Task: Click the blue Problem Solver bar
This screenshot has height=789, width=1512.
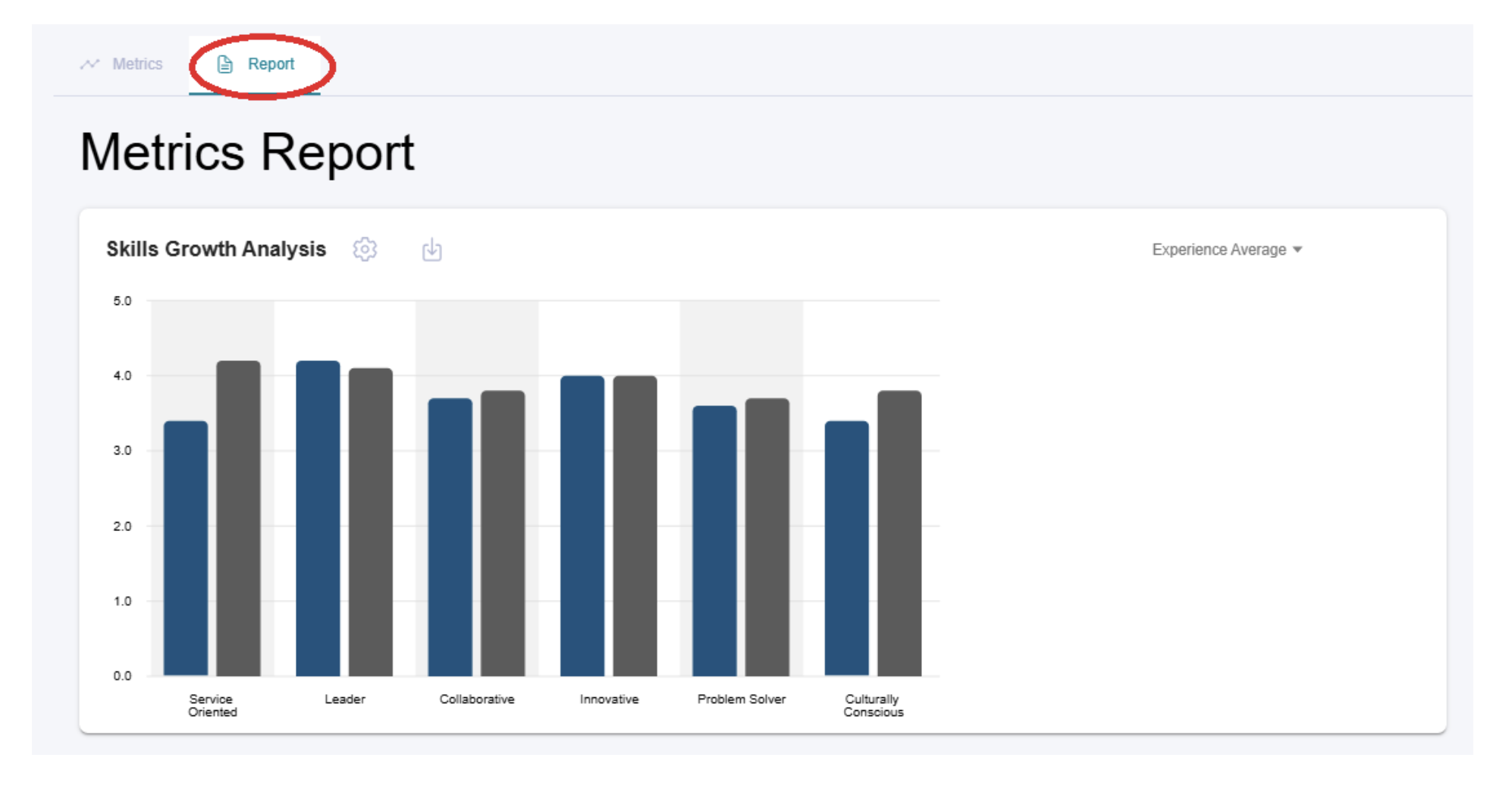Action: (x=714, y=541)
